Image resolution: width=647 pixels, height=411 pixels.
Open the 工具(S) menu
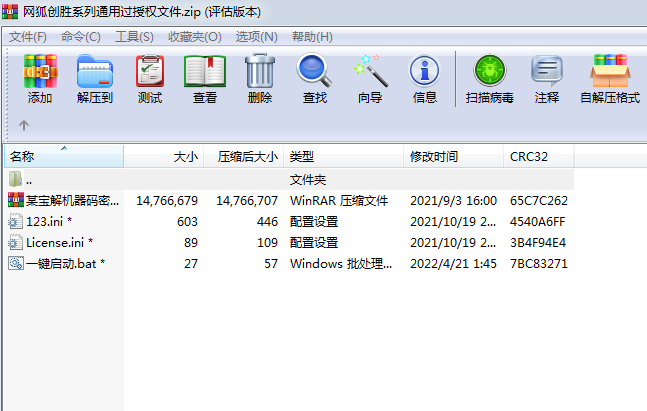coord(134,36)
